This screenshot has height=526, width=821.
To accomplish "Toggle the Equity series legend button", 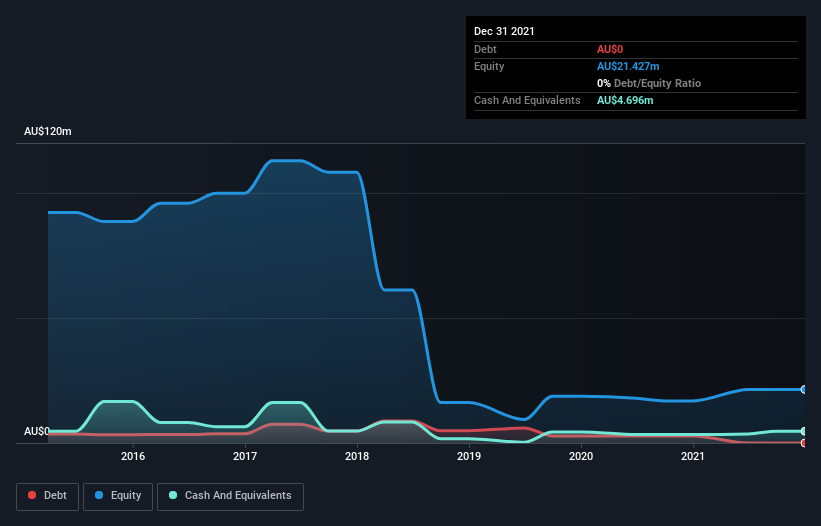I will (x=118, y=496).
